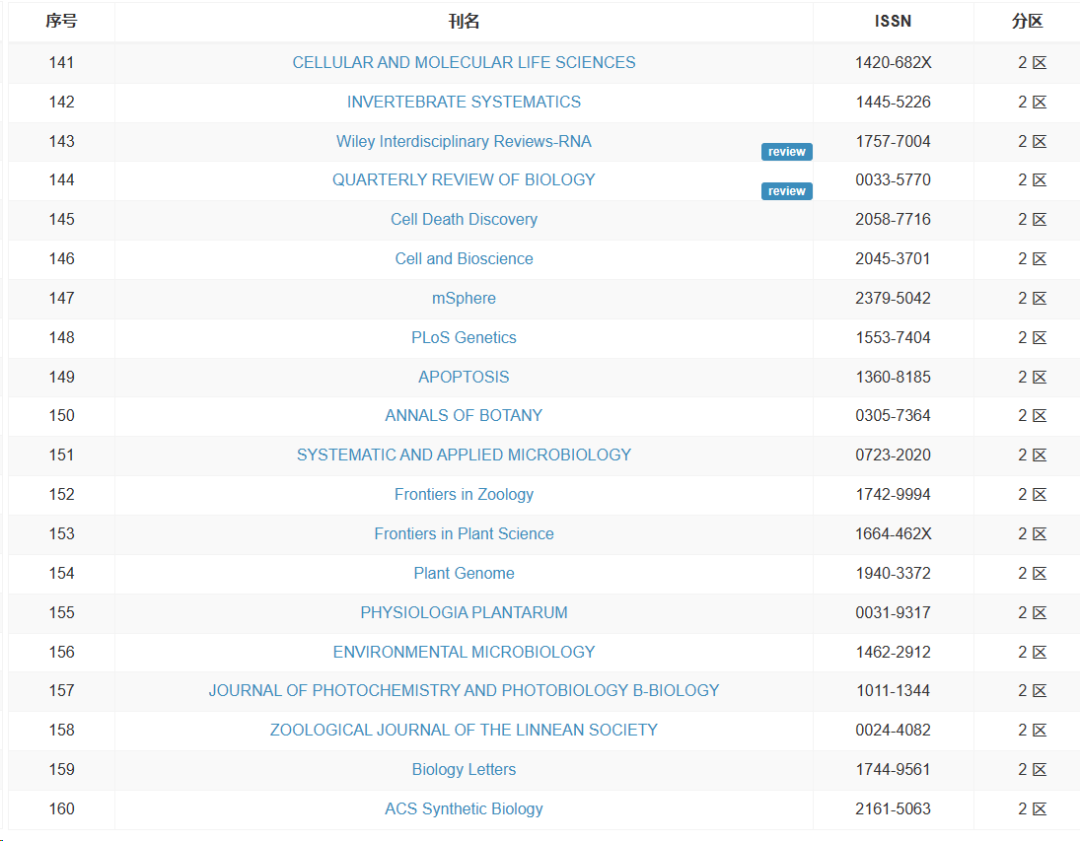
Task: Open PHYSIOLOGIA PLANTARUM journal link
Action: coord(464,612)
